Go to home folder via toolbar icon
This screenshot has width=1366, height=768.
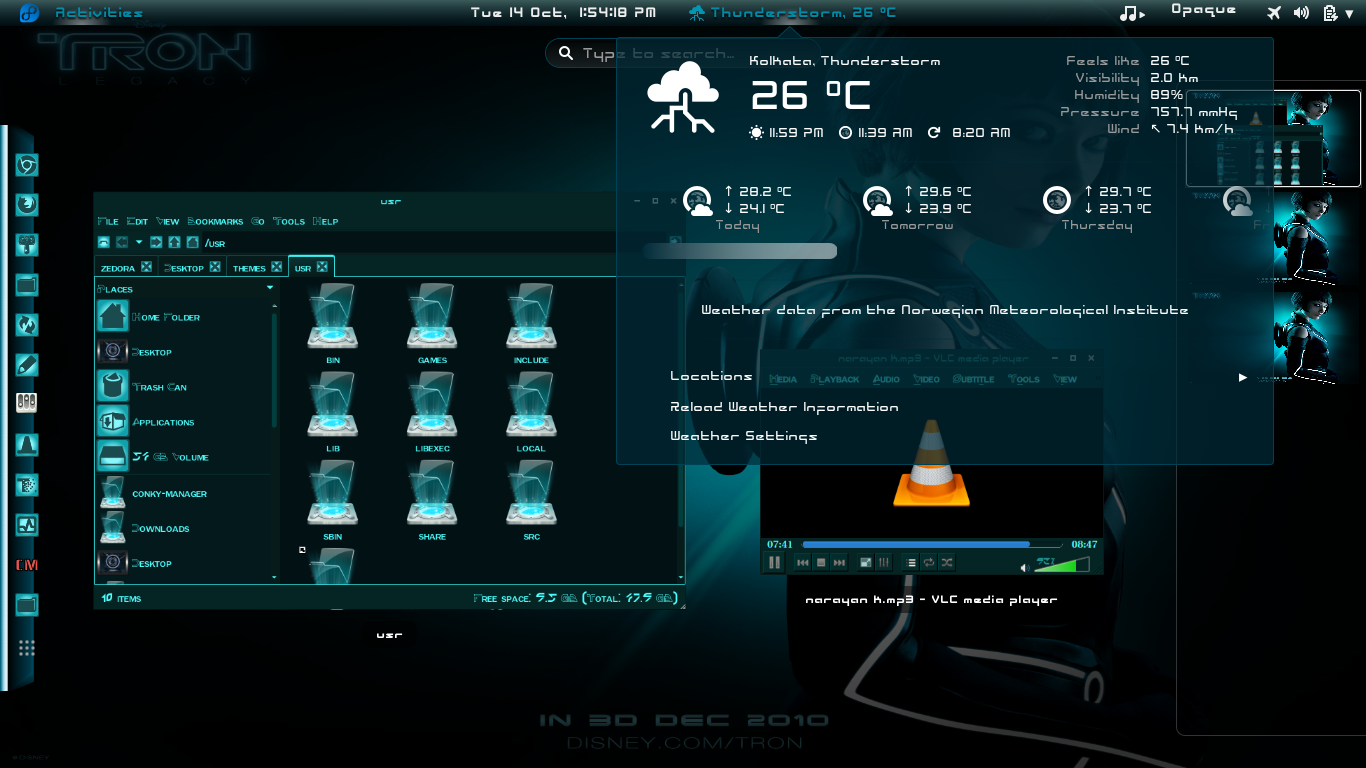[192, 242]
